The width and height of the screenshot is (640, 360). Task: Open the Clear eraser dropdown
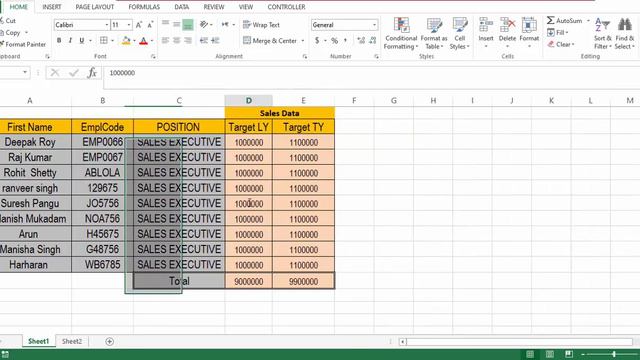[561, 44]
